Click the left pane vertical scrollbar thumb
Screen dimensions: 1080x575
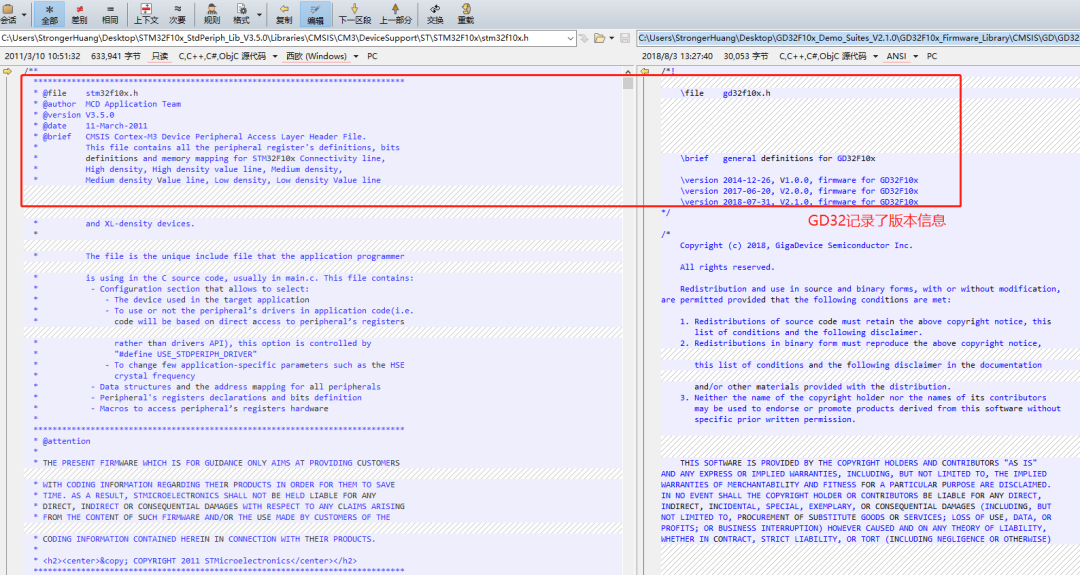tap(627, 83)
